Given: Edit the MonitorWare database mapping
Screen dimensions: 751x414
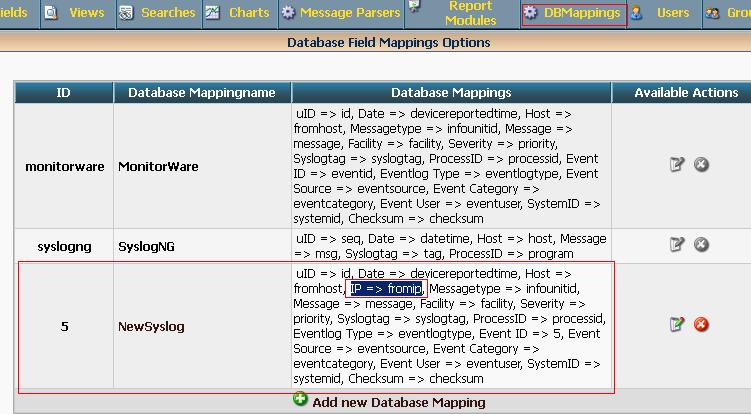Looking at the screenshot, I should coord(677,164).
